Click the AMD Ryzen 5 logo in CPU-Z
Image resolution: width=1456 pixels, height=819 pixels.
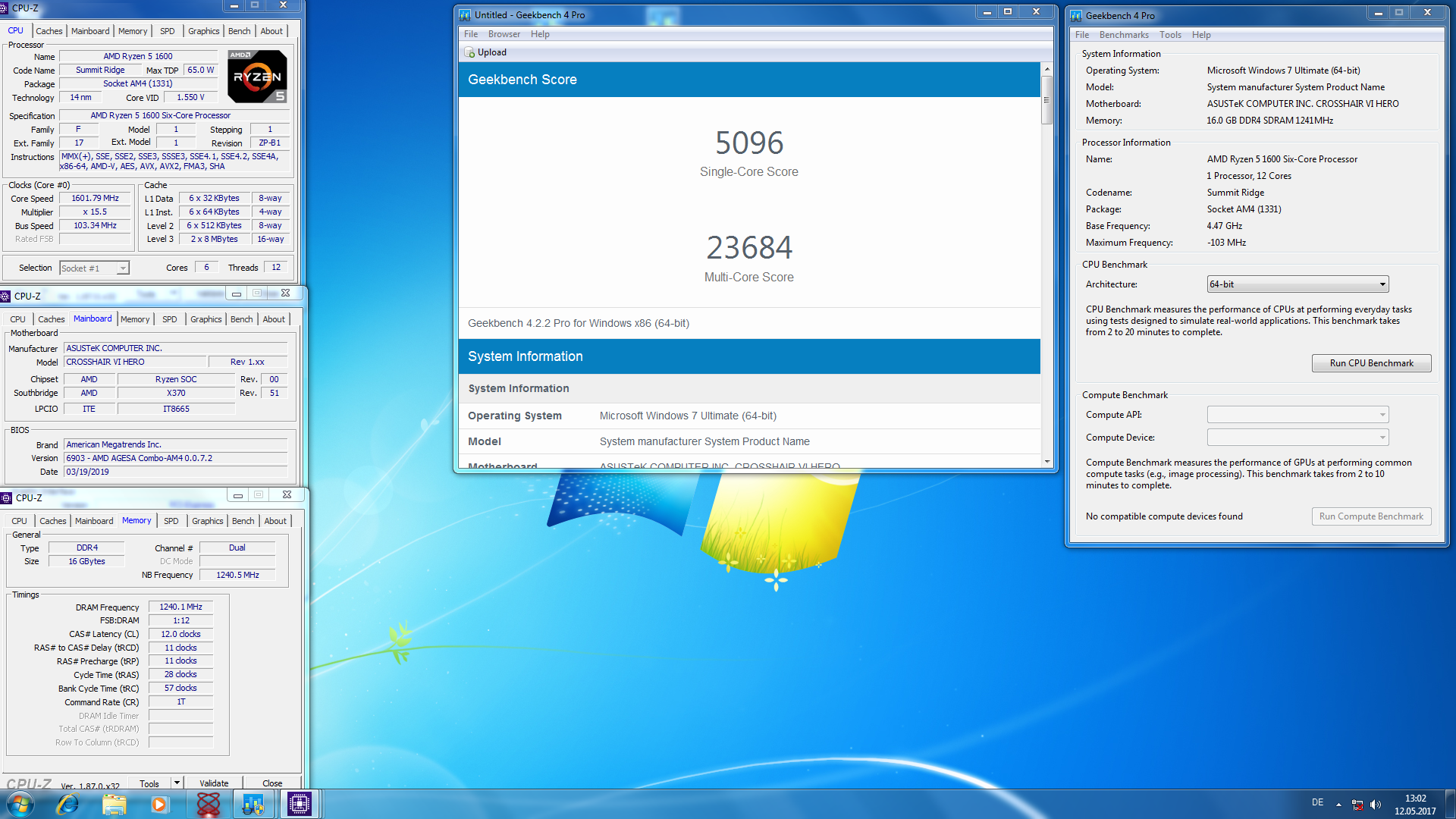(257, 76)
